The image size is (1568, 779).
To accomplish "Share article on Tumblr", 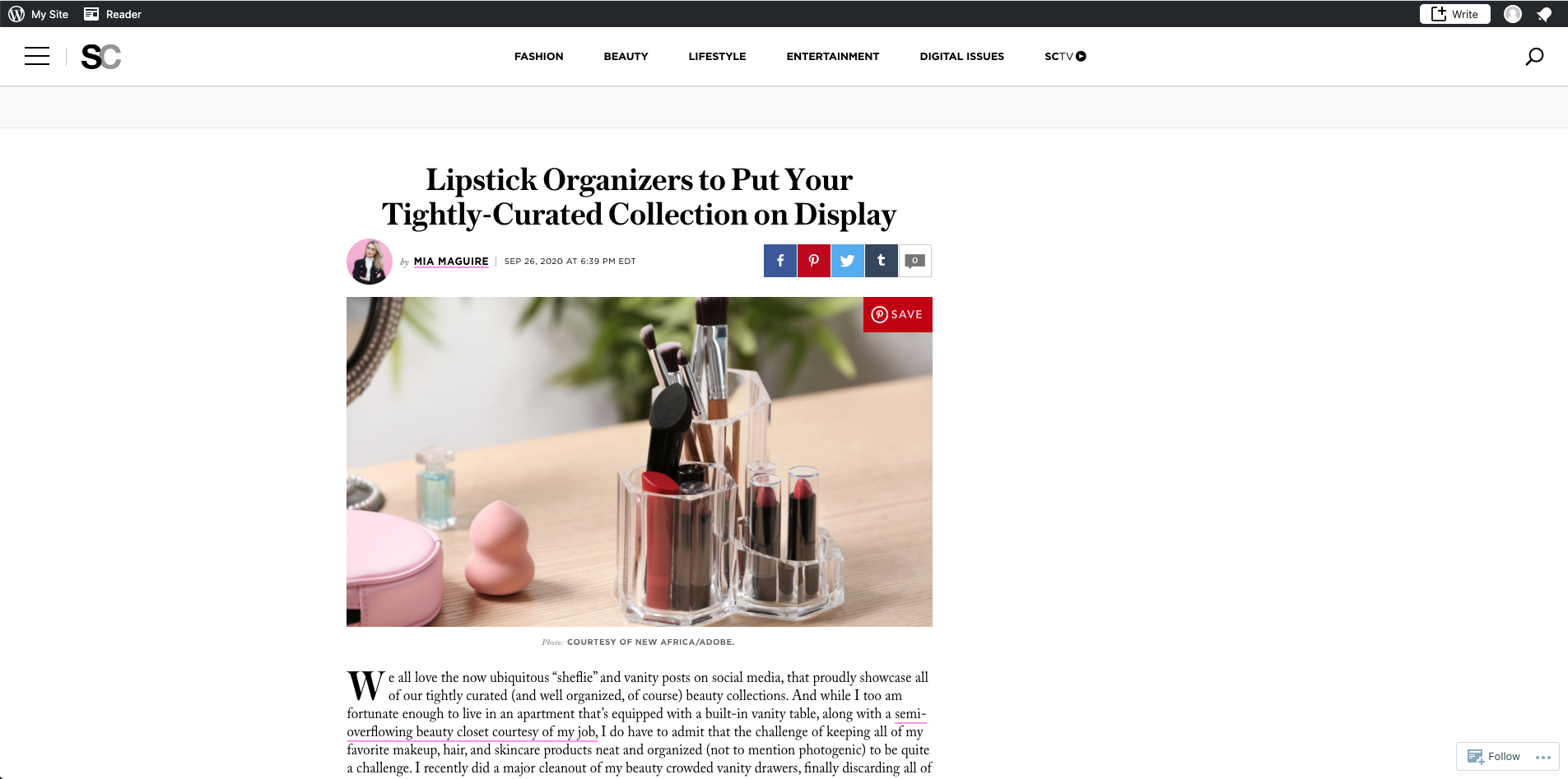I will pyautogui.click(x=882, y=261).
